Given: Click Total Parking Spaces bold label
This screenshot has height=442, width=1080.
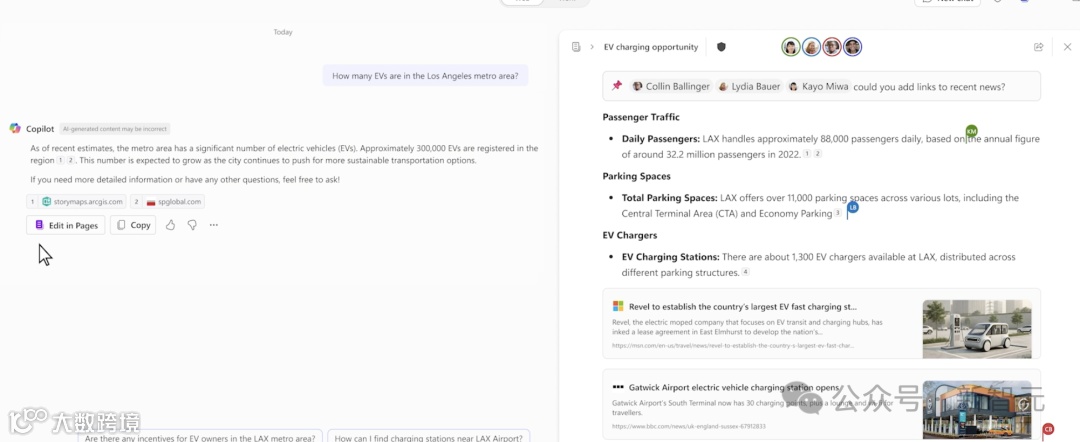Looking at the screenshot, I should tap(669, 198).
